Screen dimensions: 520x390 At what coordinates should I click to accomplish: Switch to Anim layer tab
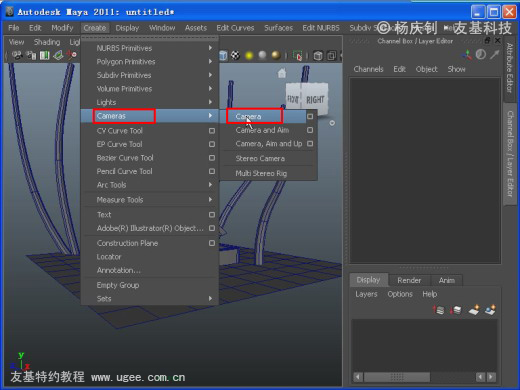447,280
